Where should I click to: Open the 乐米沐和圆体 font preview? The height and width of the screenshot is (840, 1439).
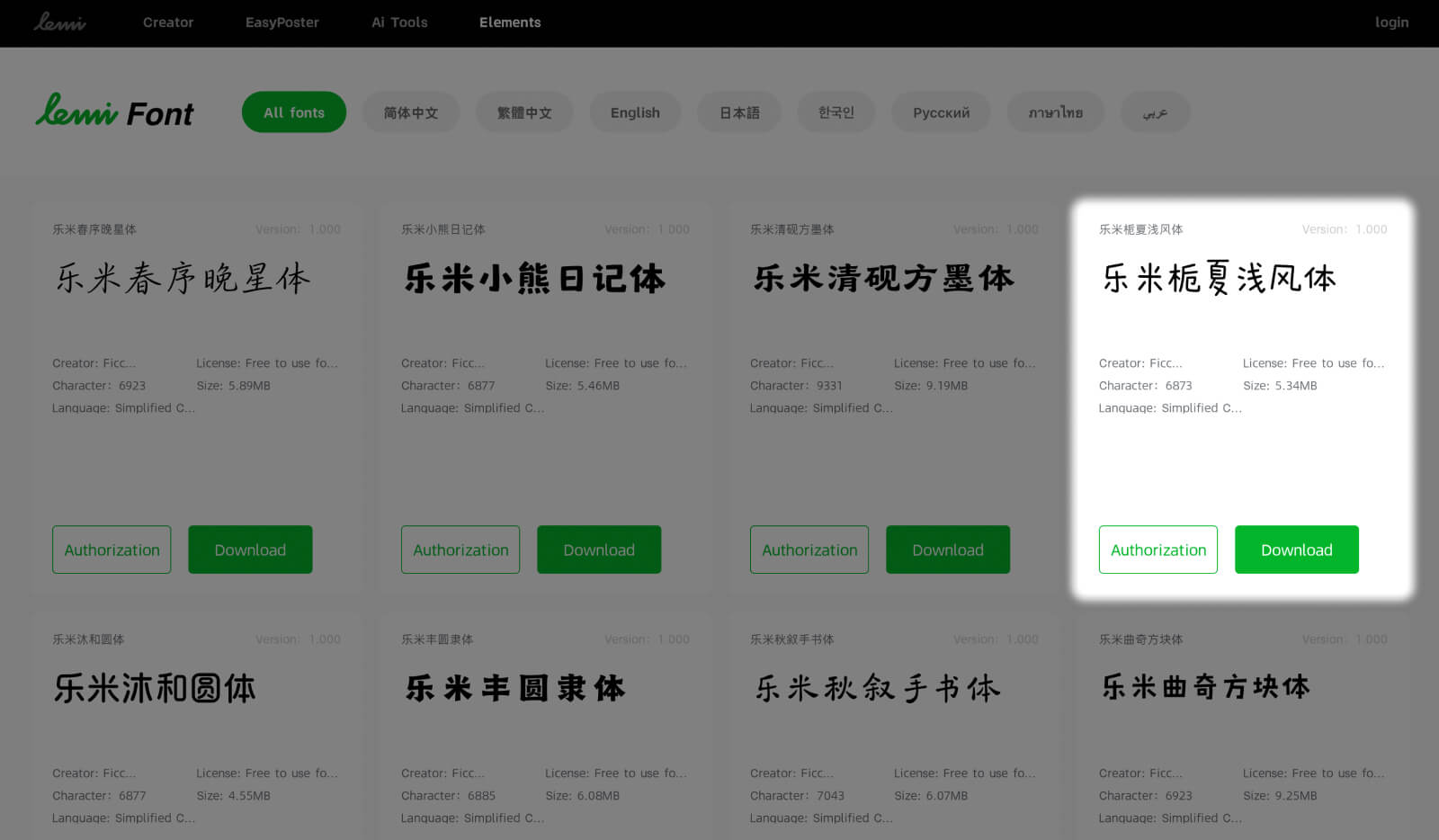tap(155, 688)
